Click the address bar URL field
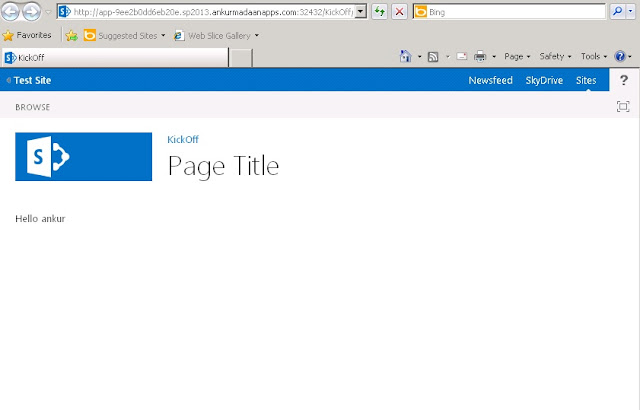Viewport: 640px width, 410px height. (206, 12)
